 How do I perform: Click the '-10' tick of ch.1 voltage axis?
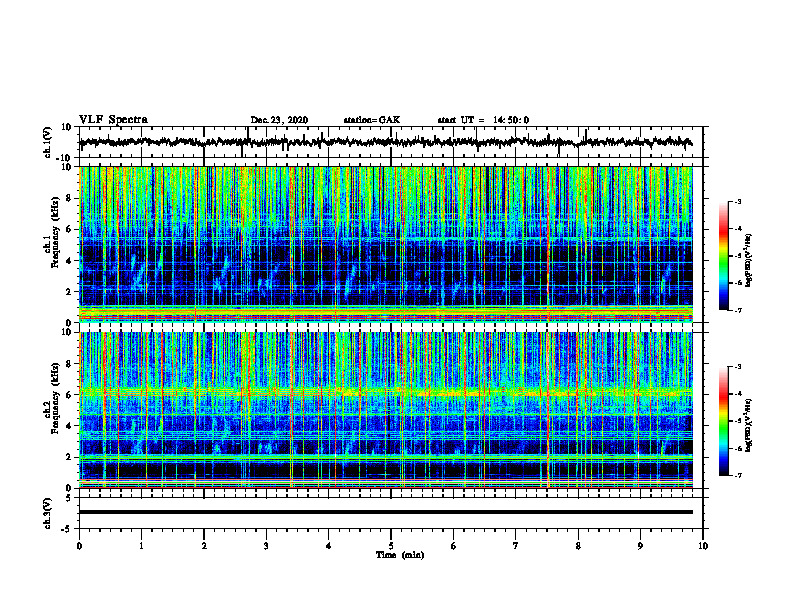[65, 158]
